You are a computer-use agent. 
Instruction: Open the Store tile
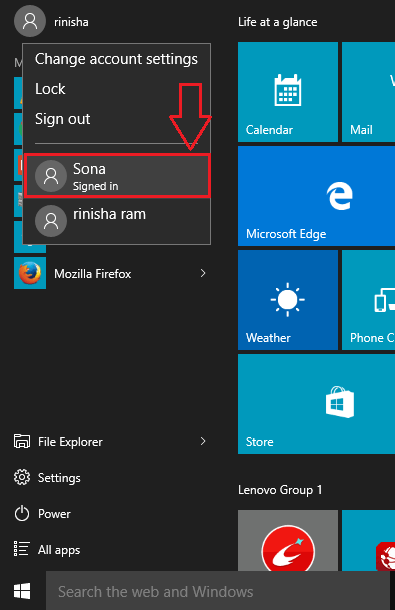point(316,404)
